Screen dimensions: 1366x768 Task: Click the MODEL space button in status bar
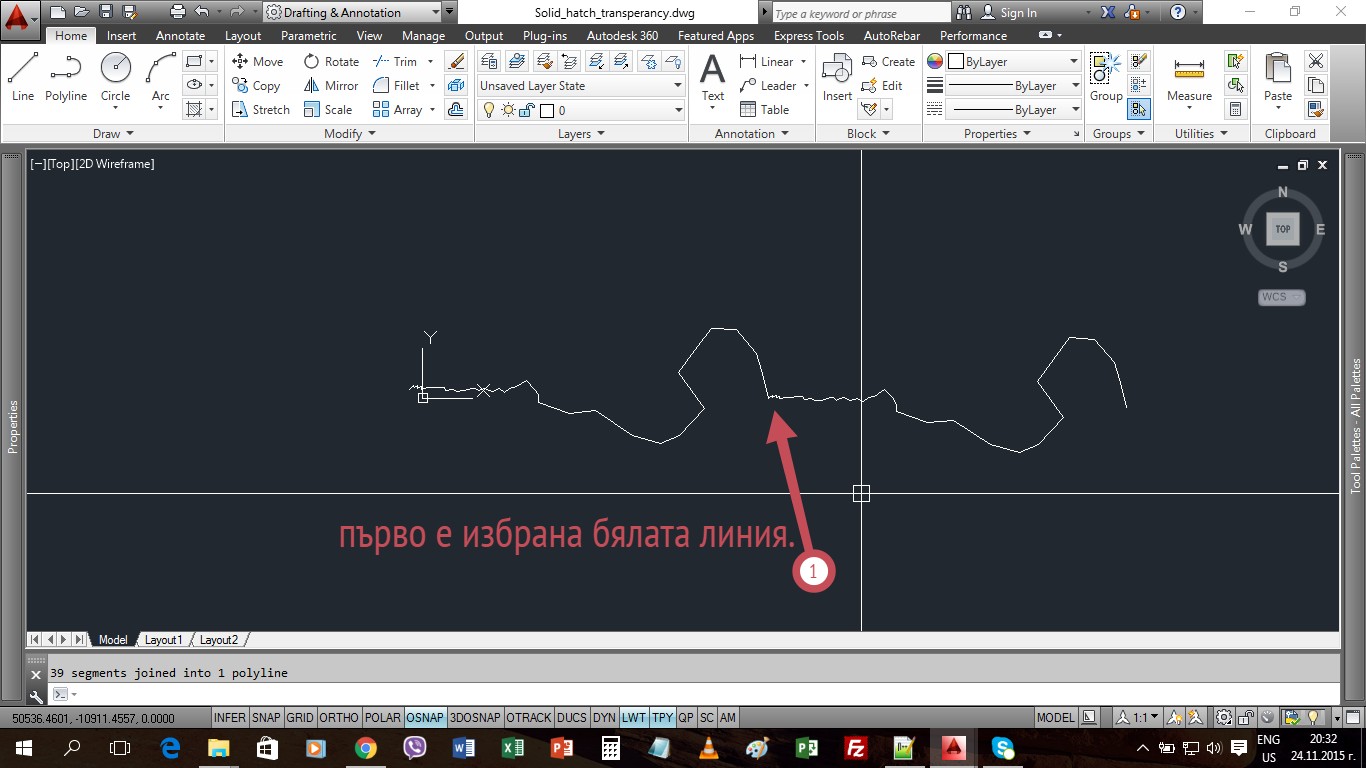tap(1056, 718)
